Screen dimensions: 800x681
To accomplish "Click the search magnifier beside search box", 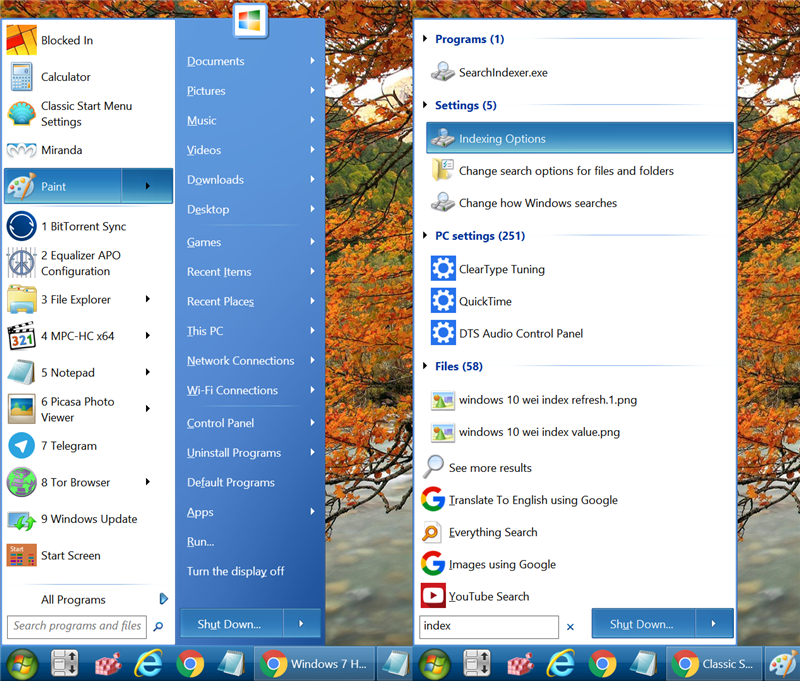I will (x=158, y=626).
